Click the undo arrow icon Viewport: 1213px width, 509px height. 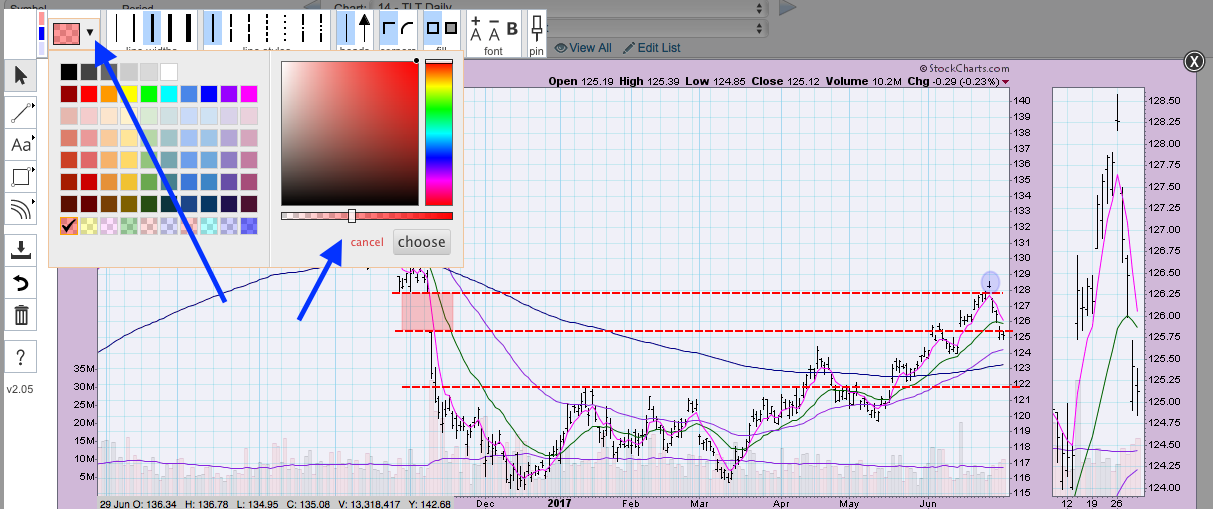click(20, 283)
